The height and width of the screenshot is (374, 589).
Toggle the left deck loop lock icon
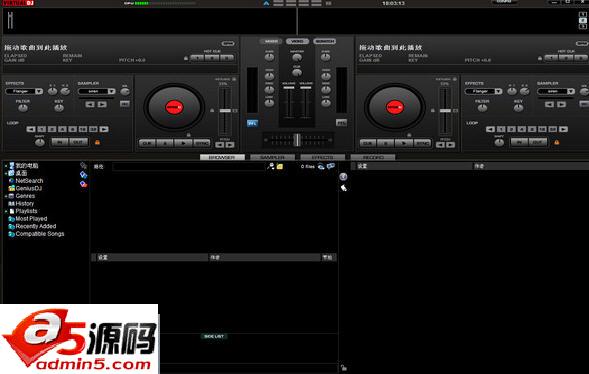(x=97, y=142)
